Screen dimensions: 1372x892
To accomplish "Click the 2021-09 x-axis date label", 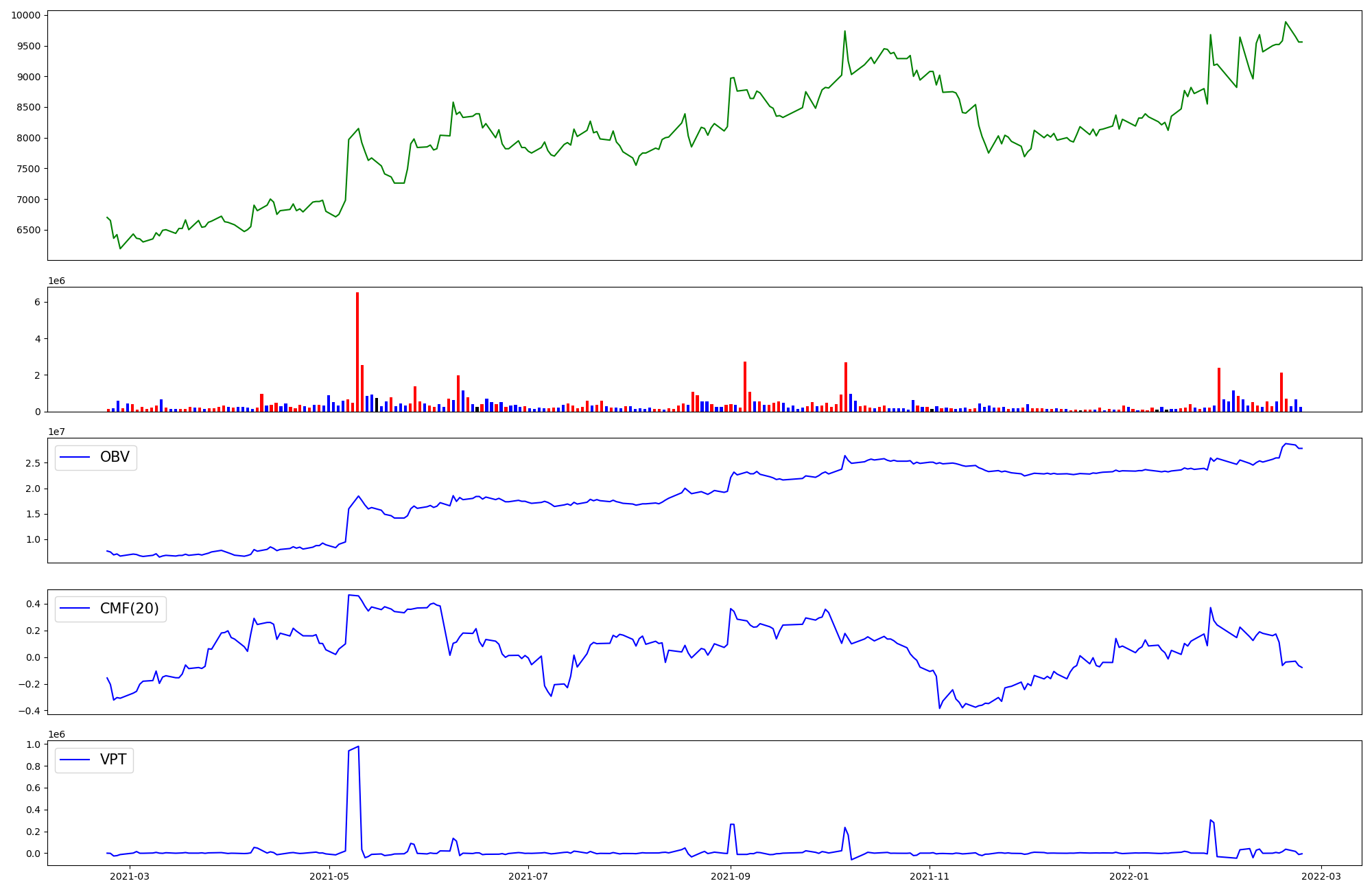I will (731, 876).
